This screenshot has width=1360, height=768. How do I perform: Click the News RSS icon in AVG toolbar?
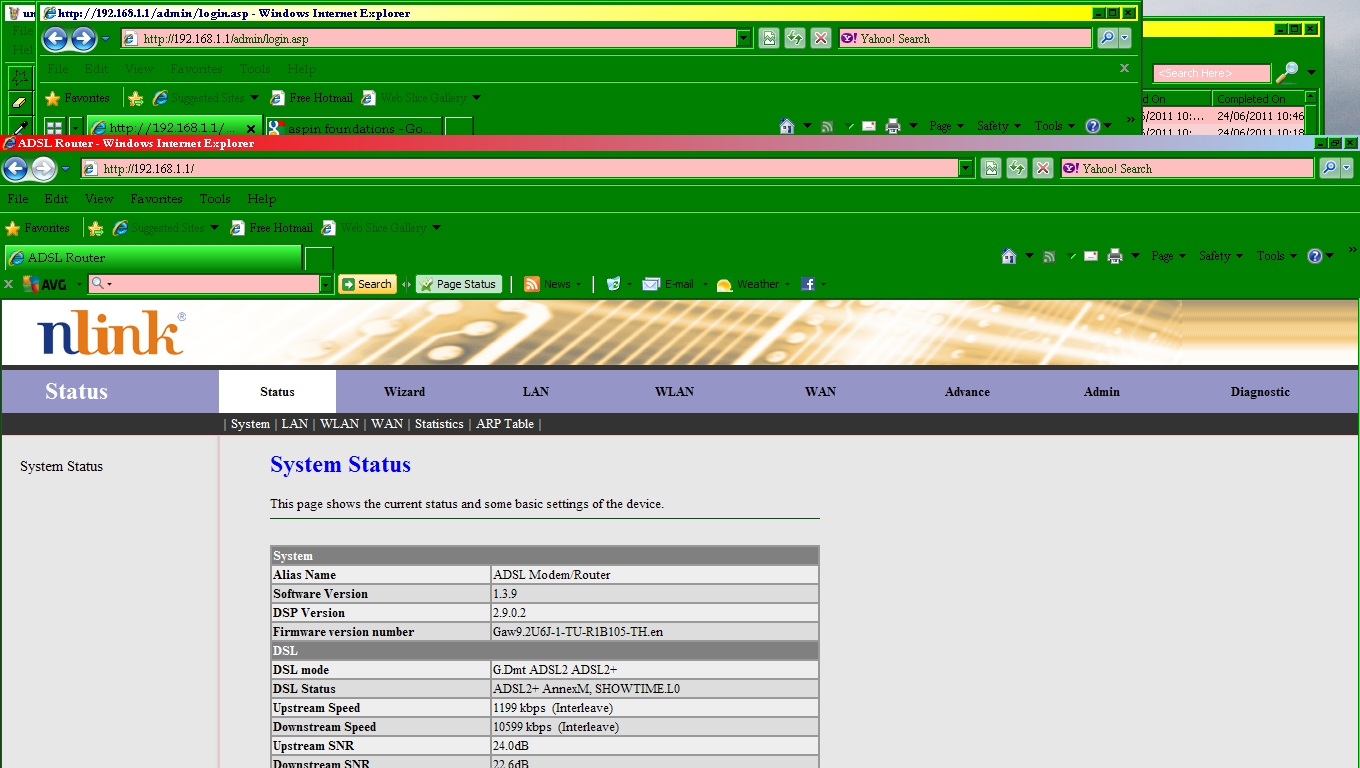click(532, 284)
